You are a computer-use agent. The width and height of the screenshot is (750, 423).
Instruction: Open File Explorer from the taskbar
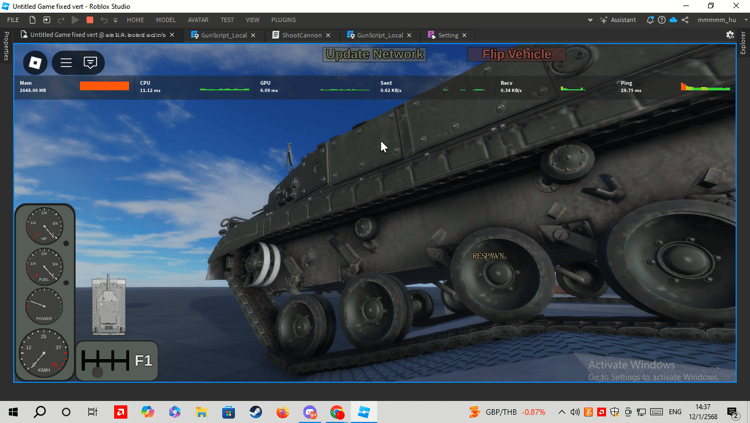pos(201,412)
